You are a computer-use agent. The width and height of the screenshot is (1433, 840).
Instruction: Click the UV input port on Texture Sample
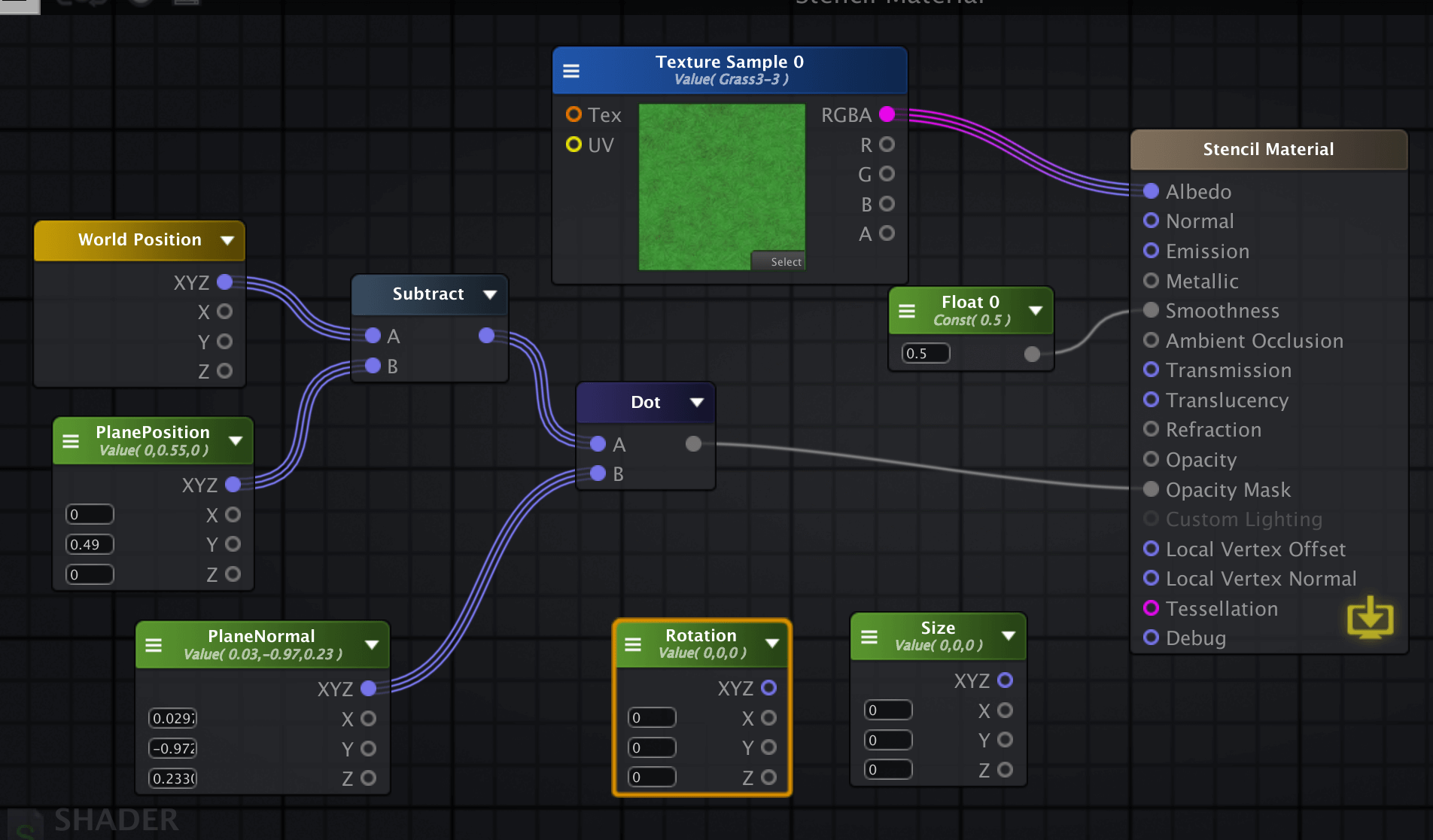(574, 145)
